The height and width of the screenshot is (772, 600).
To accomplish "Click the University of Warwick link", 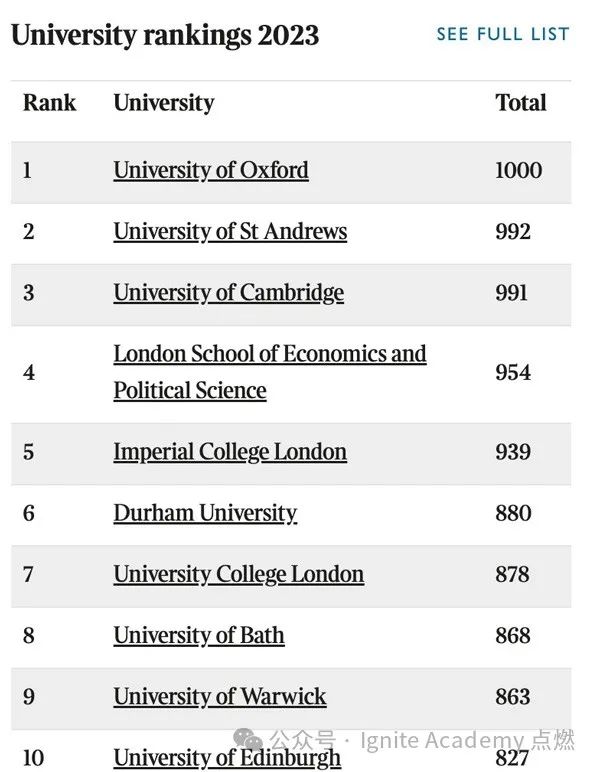I will tap(219, 697).
